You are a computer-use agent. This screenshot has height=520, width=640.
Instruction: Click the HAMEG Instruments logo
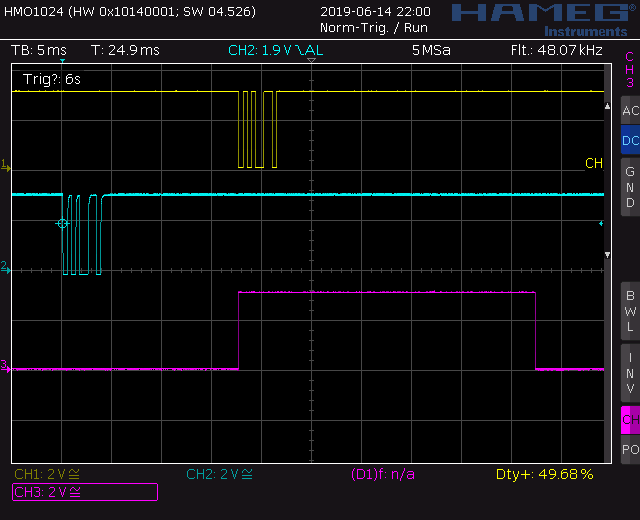[543, 18]
